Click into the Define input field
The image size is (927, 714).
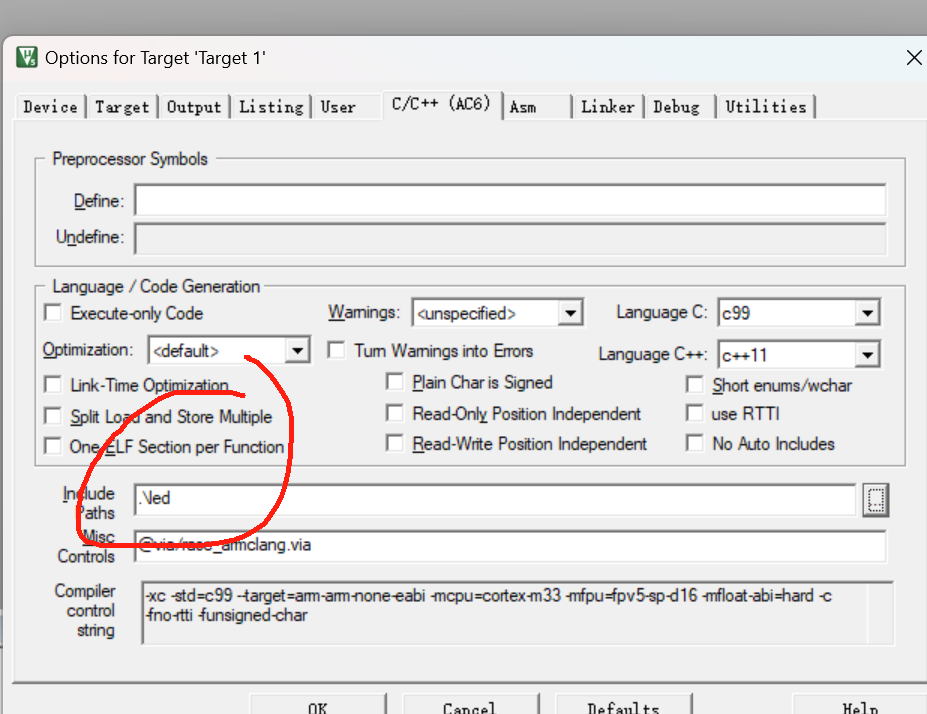[510, 200]
